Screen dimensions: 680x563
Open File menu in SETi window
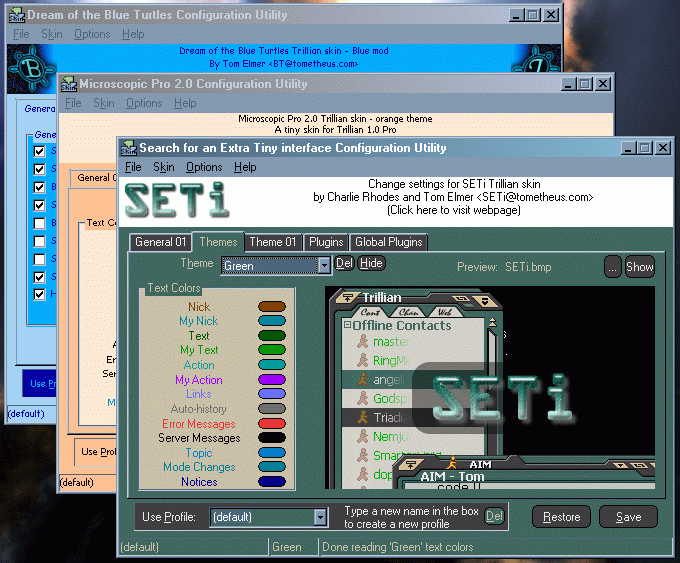(133, 167)
